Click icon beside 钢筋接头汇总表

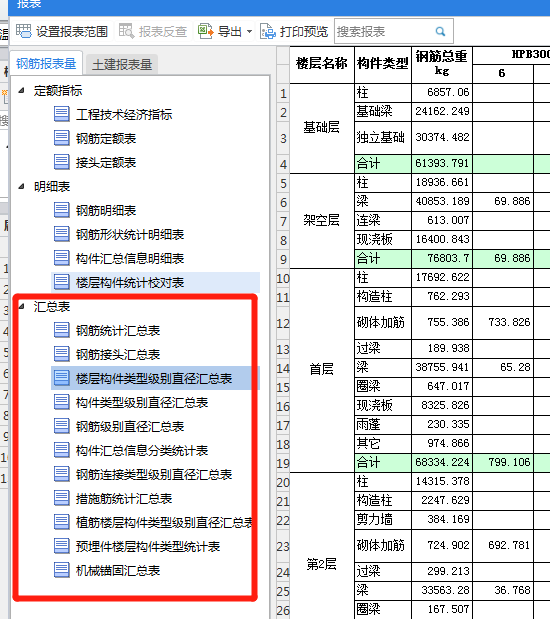coord(62,354)
